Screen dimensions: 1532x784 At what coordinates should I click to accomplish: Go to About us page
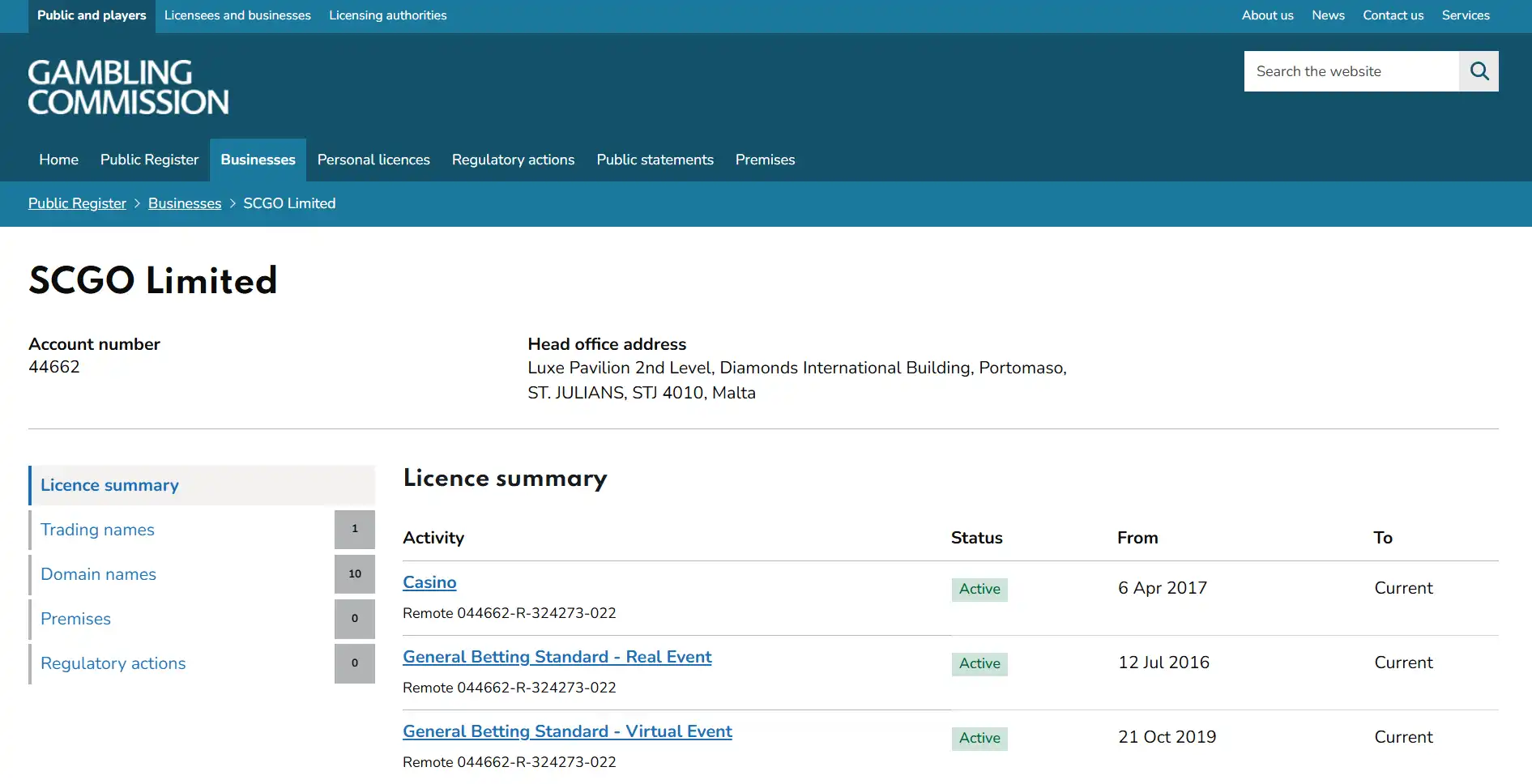point(1267,15)
